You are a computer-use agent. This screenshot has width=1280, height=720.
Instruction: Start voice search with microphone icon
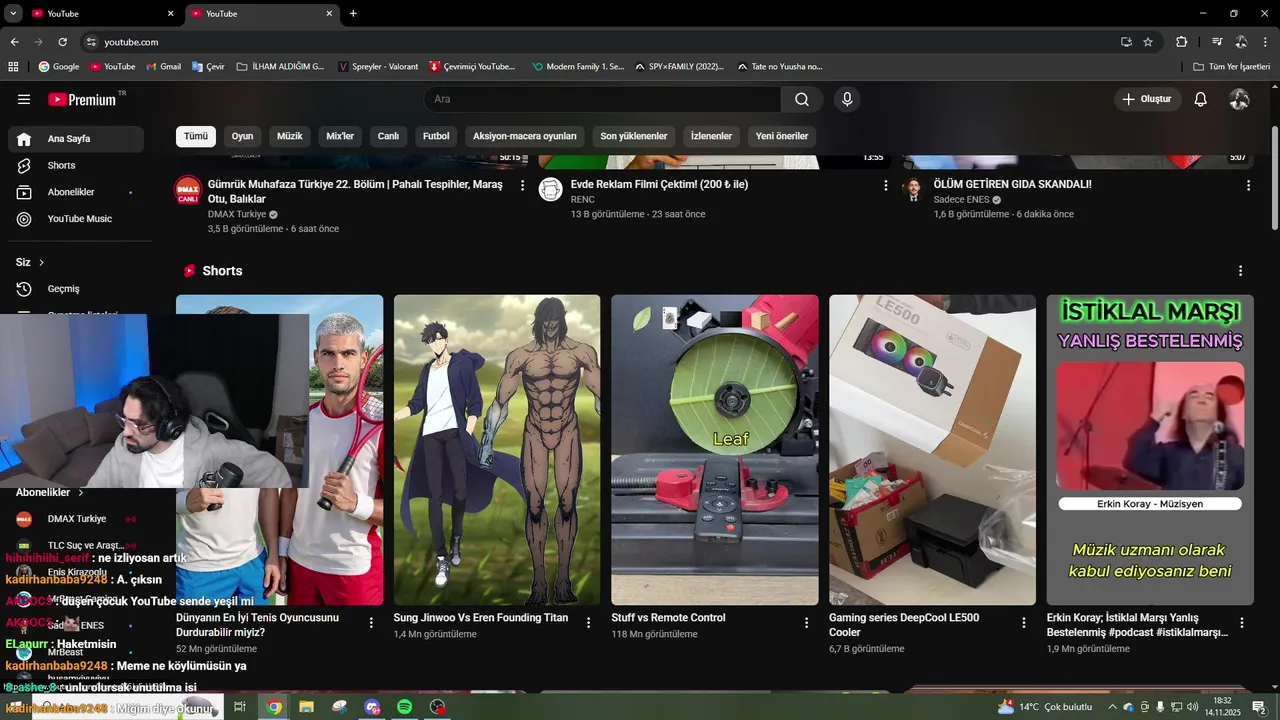coord(847,99)
